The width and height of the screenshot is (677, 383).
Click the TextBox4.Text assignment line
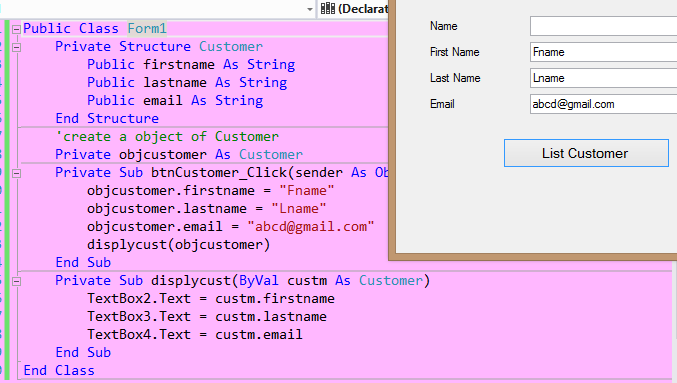(195, 335)
